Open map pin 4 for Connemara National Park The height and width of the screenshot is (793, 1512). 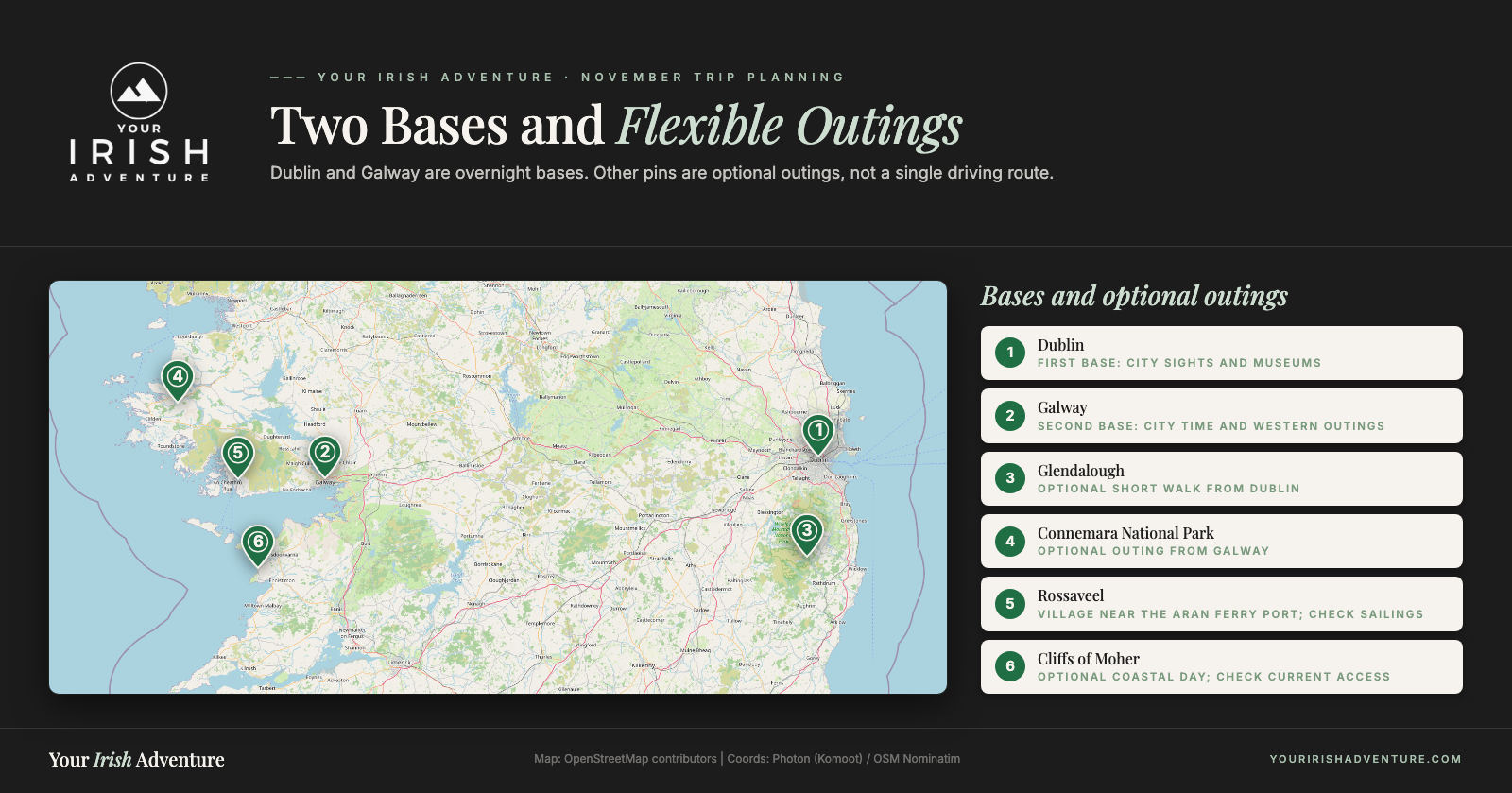(178, 380)
